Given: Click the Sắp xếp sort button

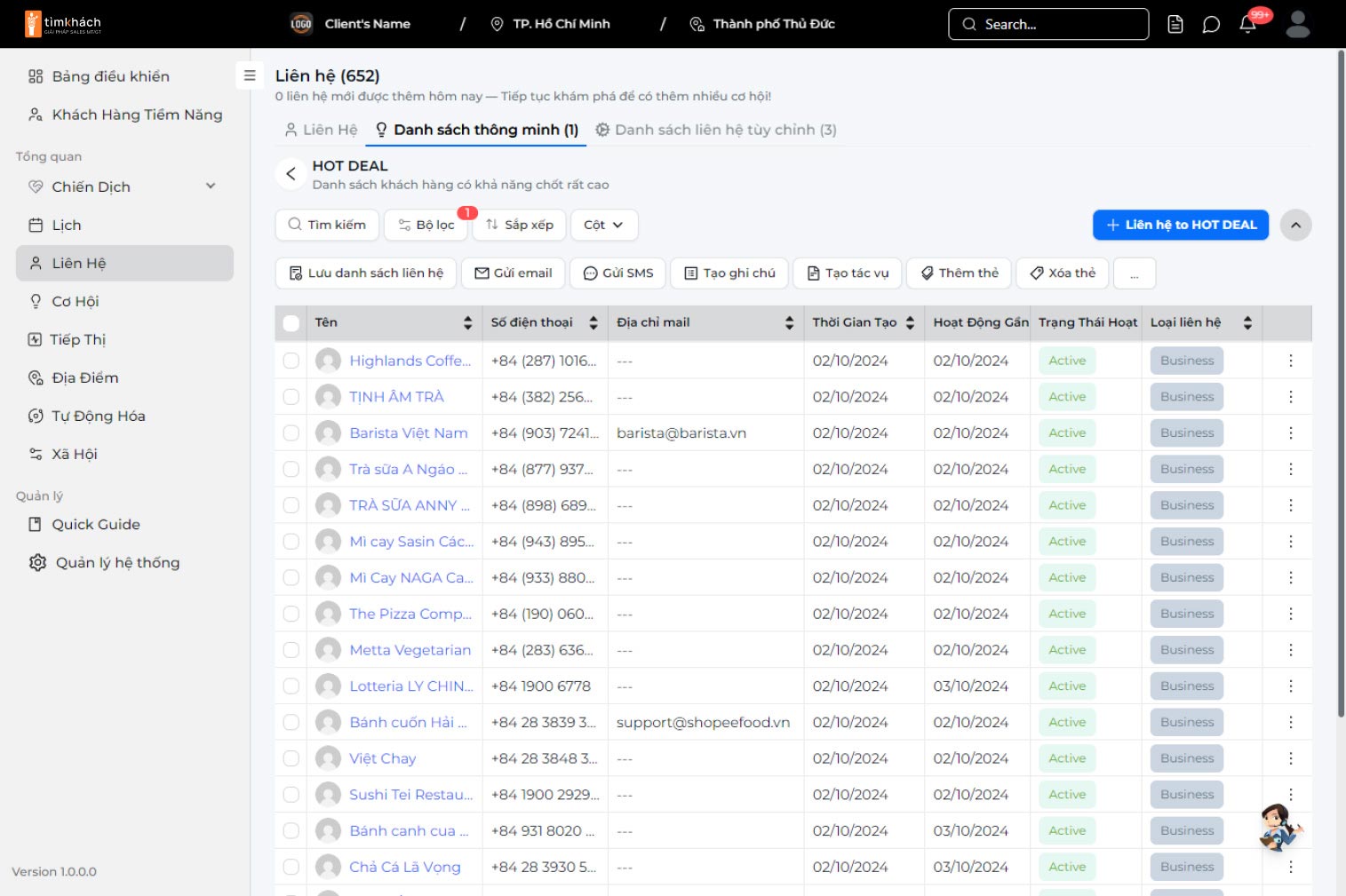Looking at the screenshot, I should [x=519, y=225].
